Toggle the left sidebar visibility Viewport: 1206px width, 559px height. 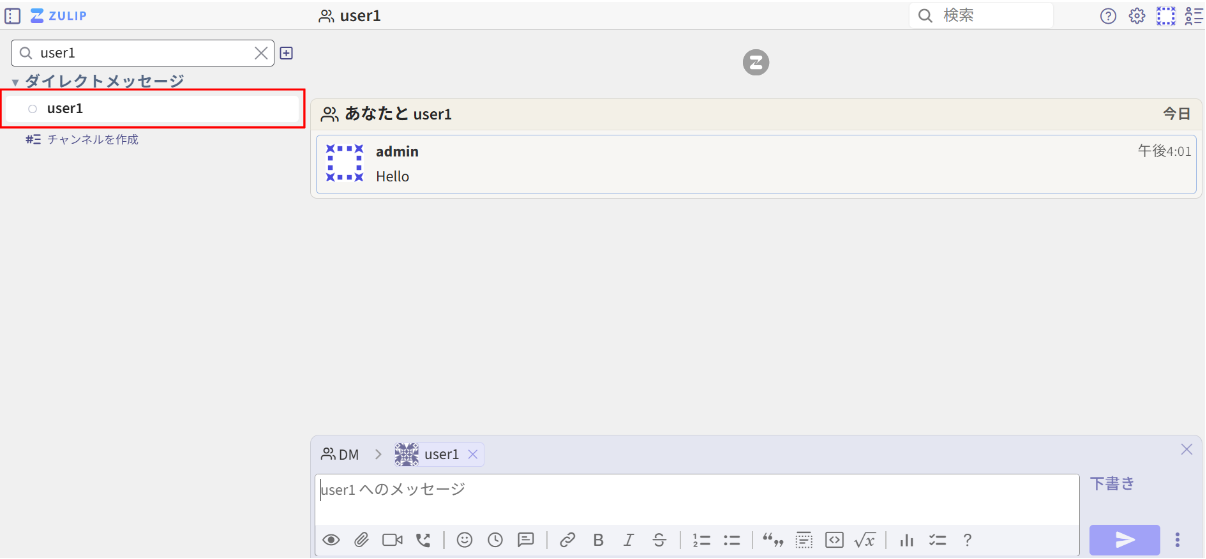(13, 15)
